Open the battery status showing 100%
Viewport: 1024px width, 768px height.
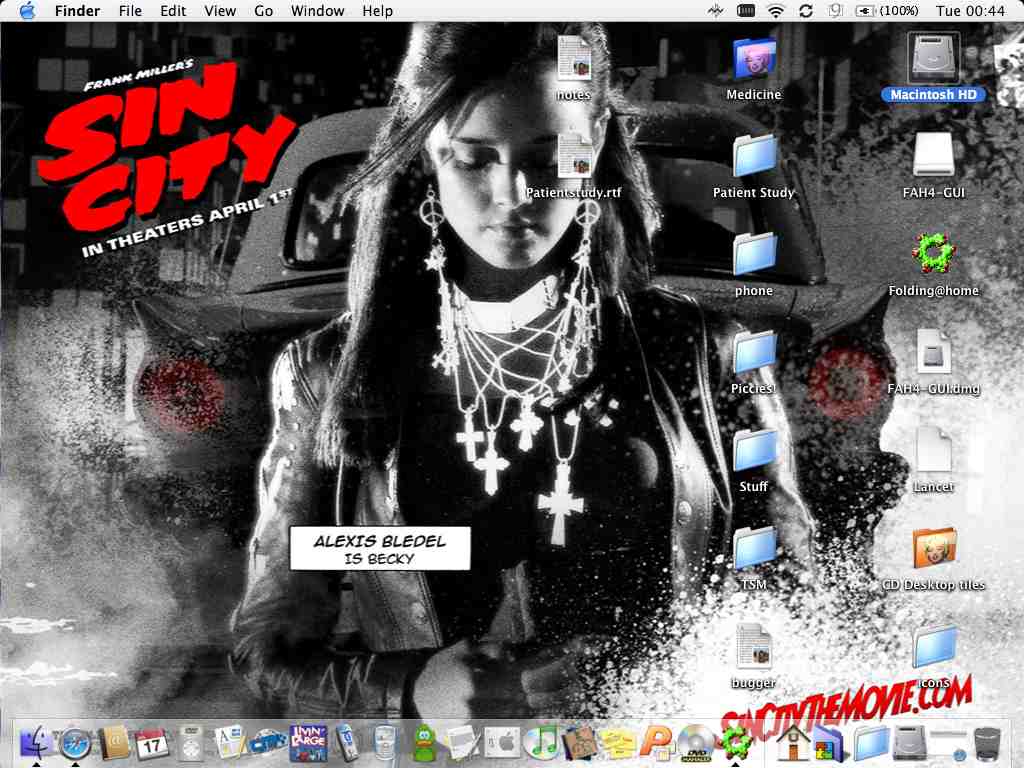(x=887, y=10)
